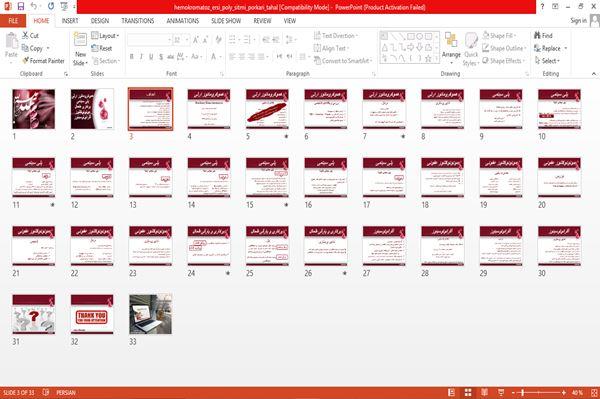This screenshot has width=600, height=399.
Task: Start Slide Show from status bar
Action: pyautogui.click(x=501, y=392)
